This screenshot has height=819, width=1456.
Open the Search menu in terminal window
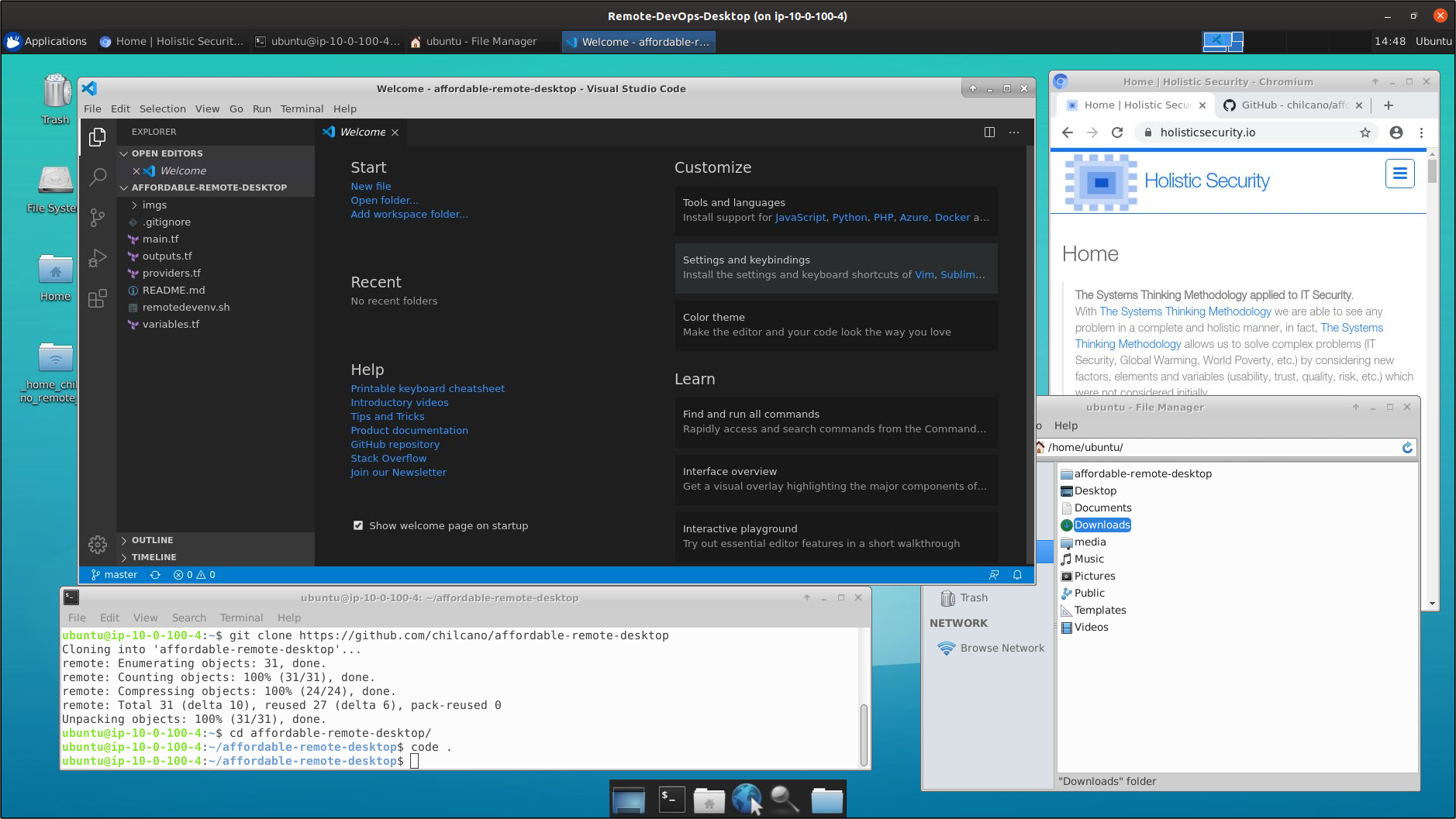point(188,618)
